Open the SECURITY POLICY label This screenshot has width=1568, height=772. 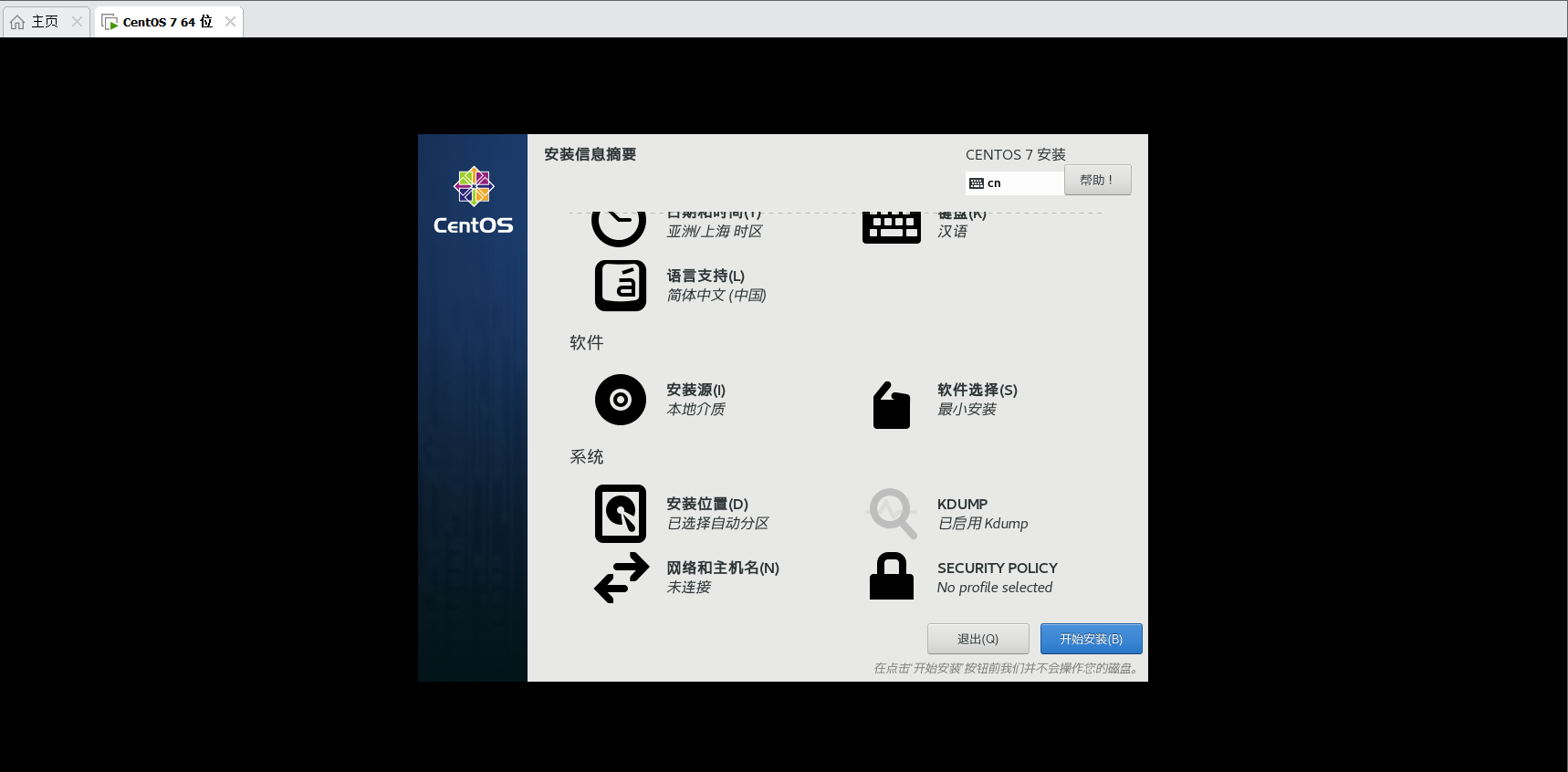(x=998, y=568)
